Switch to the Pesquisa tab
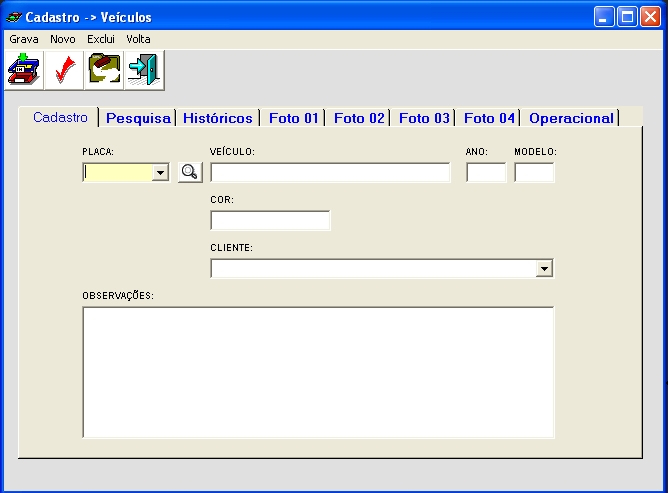Screen dimensions: 668x493 [x=138, y=118]
